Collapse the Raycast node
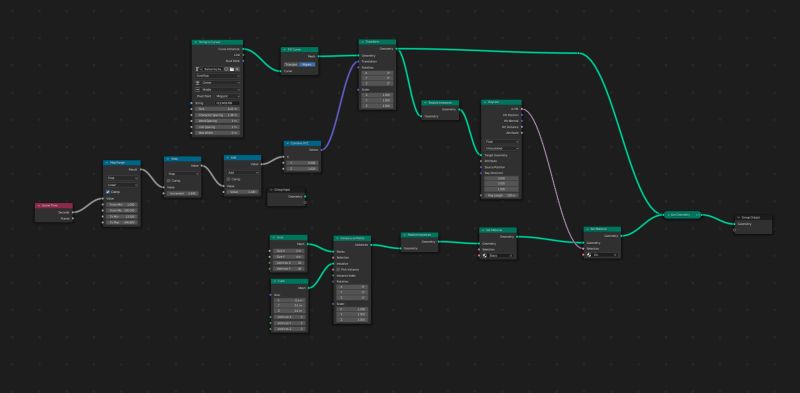The height and width of the screenshot is (393, 800). (x=485, y=102)
